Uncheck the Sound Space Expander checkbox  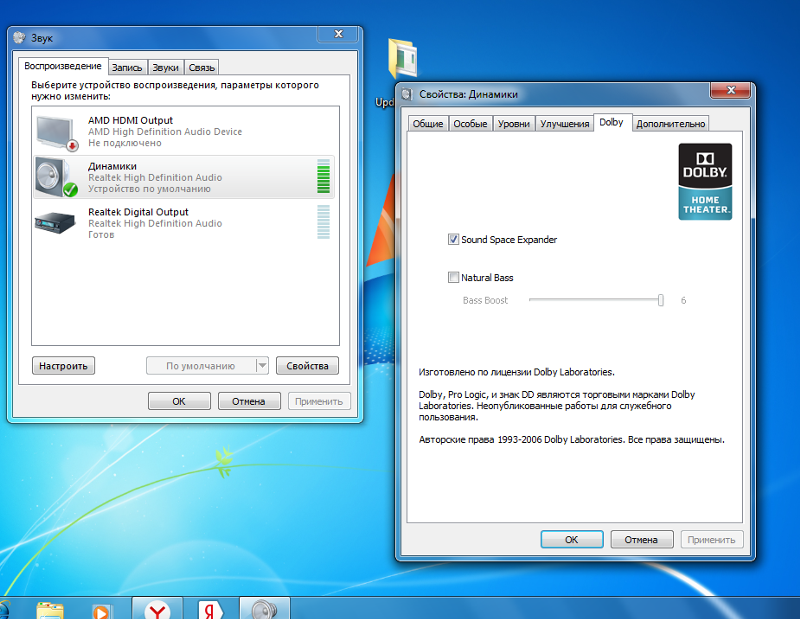point(453,239)
